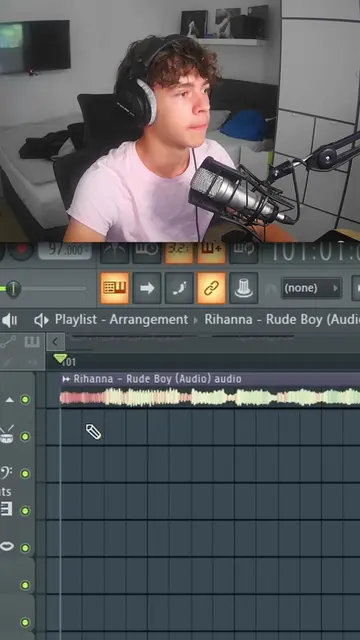Mute the track containing the audio clip
360x640 pixels.
(x=25, y=400)
